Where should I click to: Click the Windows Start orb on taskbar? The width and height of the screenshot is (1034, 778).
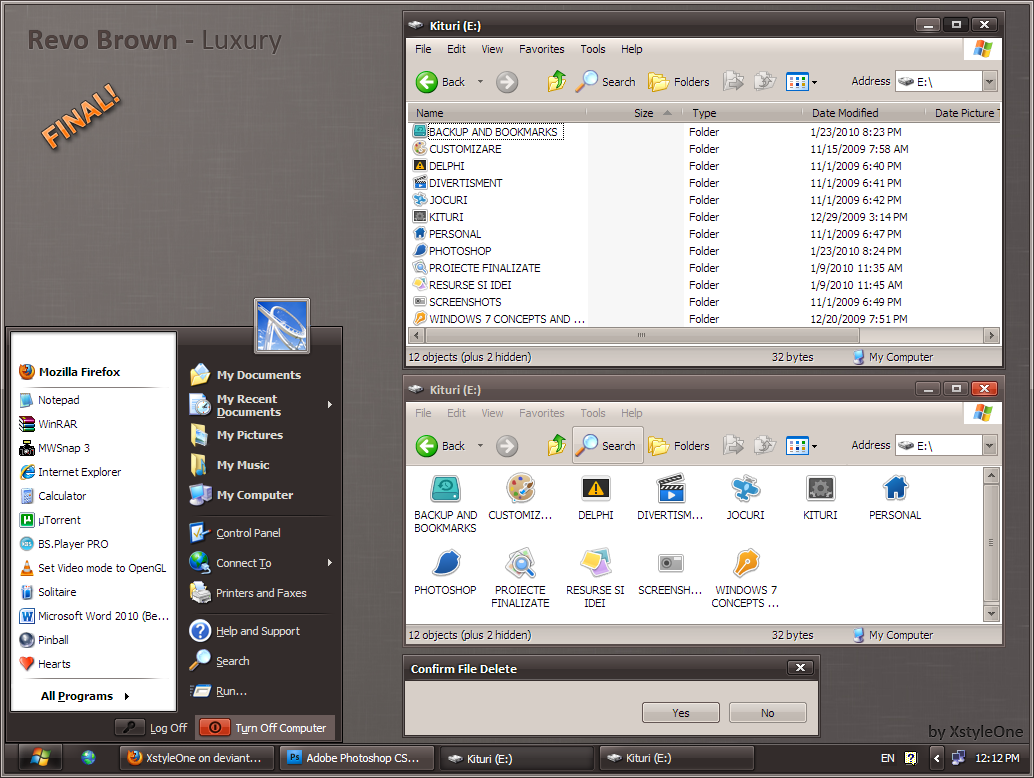click(40, 757)
